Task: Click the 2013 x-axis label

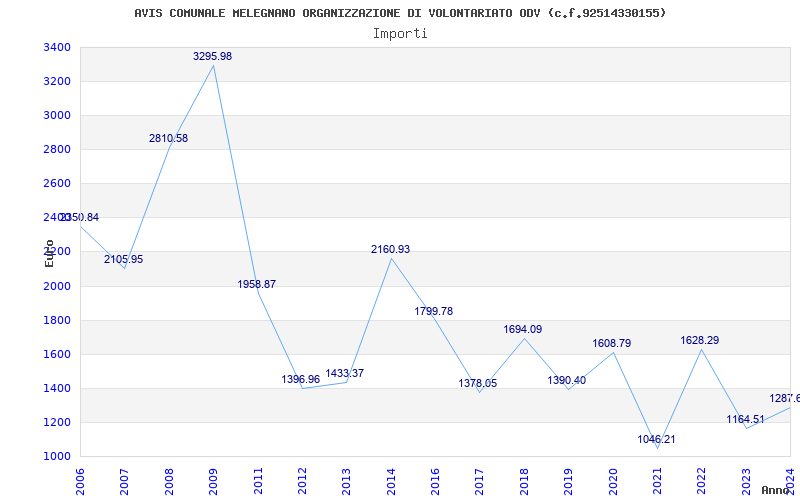Action: [x=346, y=482]
